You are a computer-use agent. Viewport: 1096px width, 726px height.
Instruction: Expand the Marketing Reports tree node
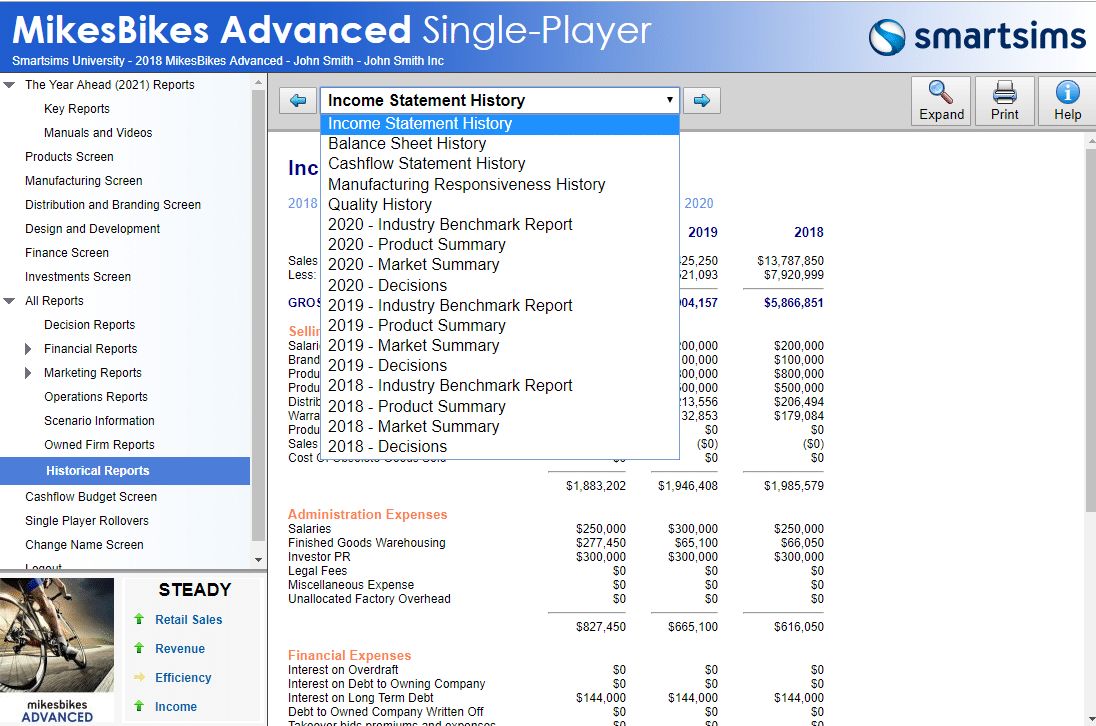click(x=28, y=373)
